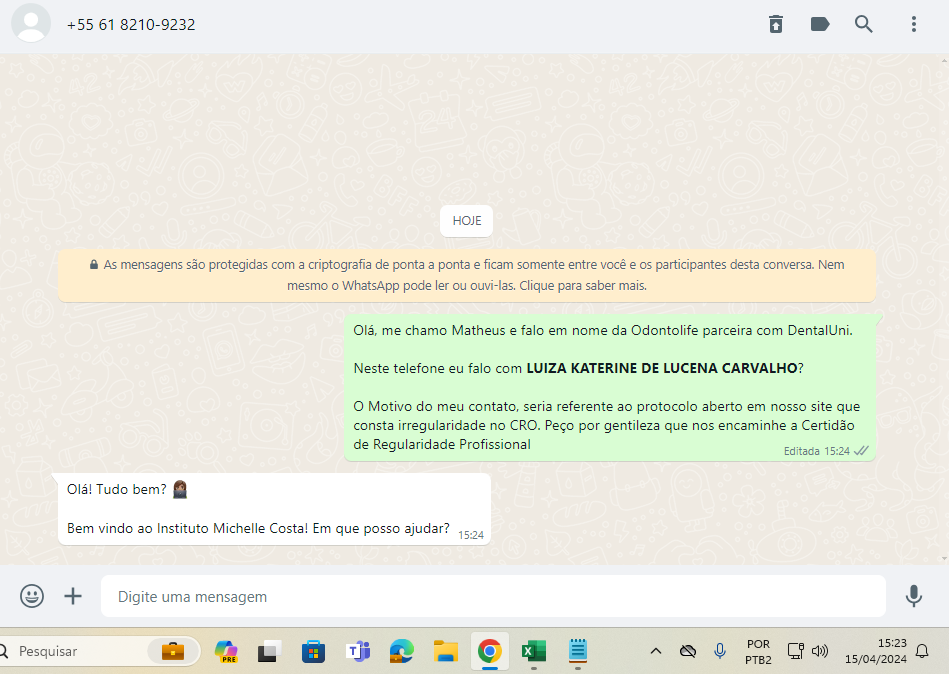
Task: Launch Microsoft Store from the taskbar
Action: click(313, 651)
